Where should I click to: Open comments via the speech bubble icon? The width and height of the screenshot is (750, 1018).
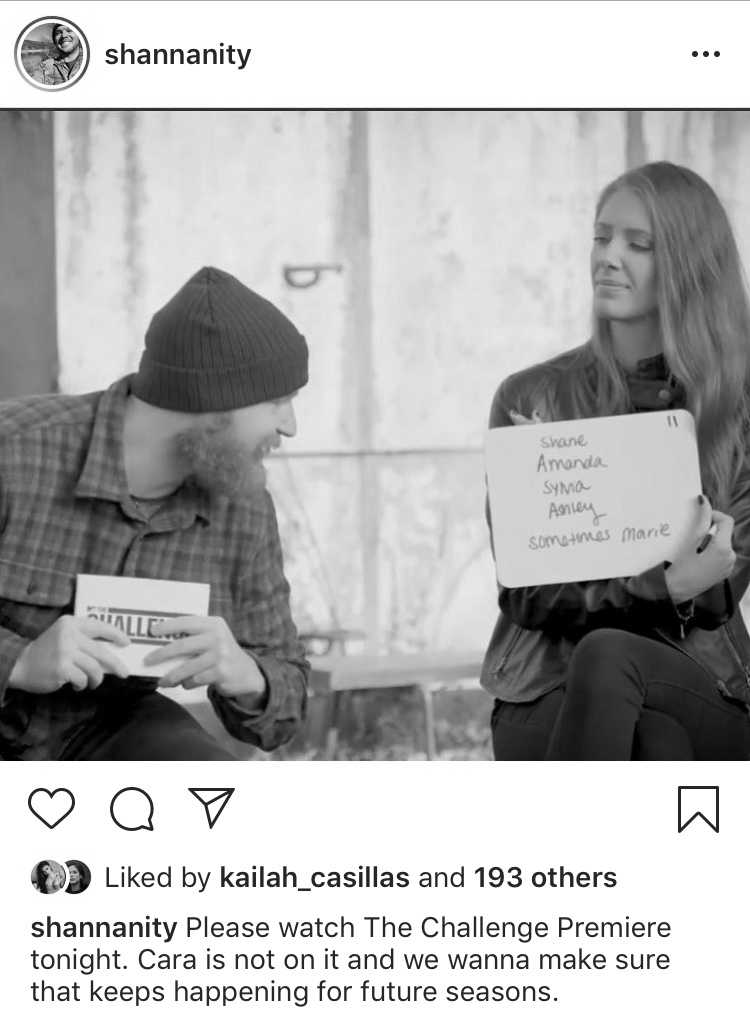132,809
